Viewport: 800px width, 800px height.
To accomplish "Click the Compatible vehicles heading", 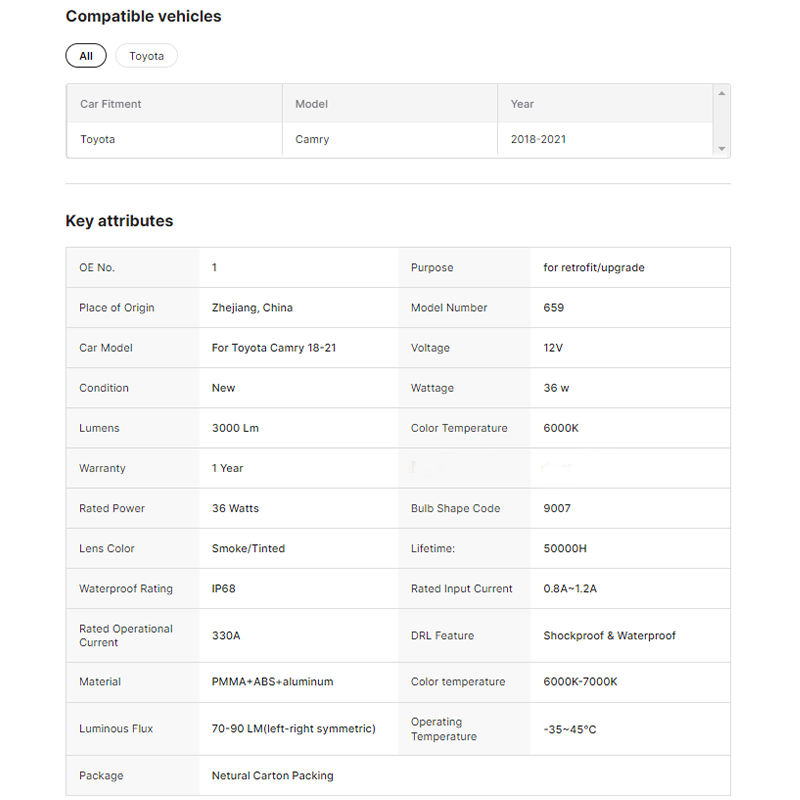I will tap(143, 16).
